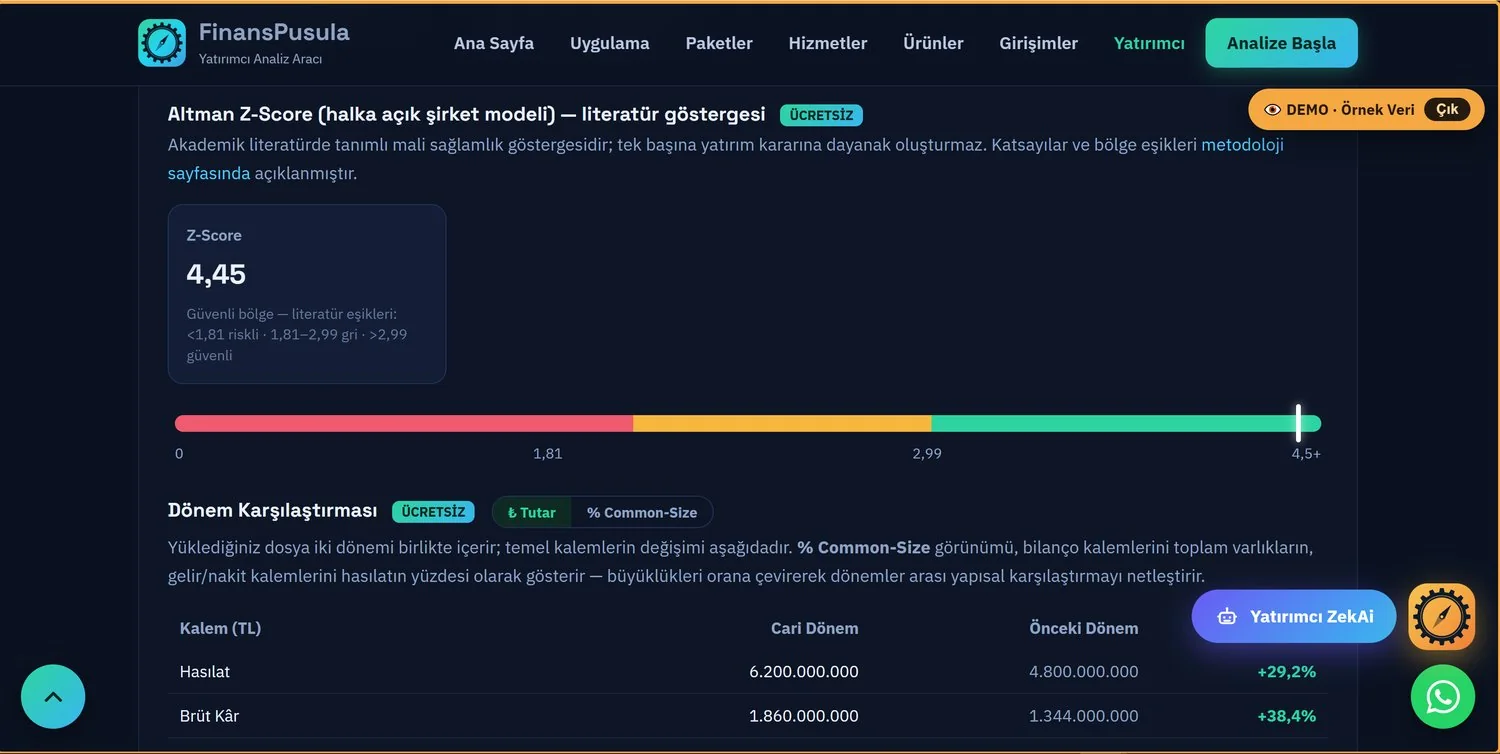Click value 6.200.000.000 in Hasılat row
The width and height of the screenshot is (1500, 754).
pos(804,672)
